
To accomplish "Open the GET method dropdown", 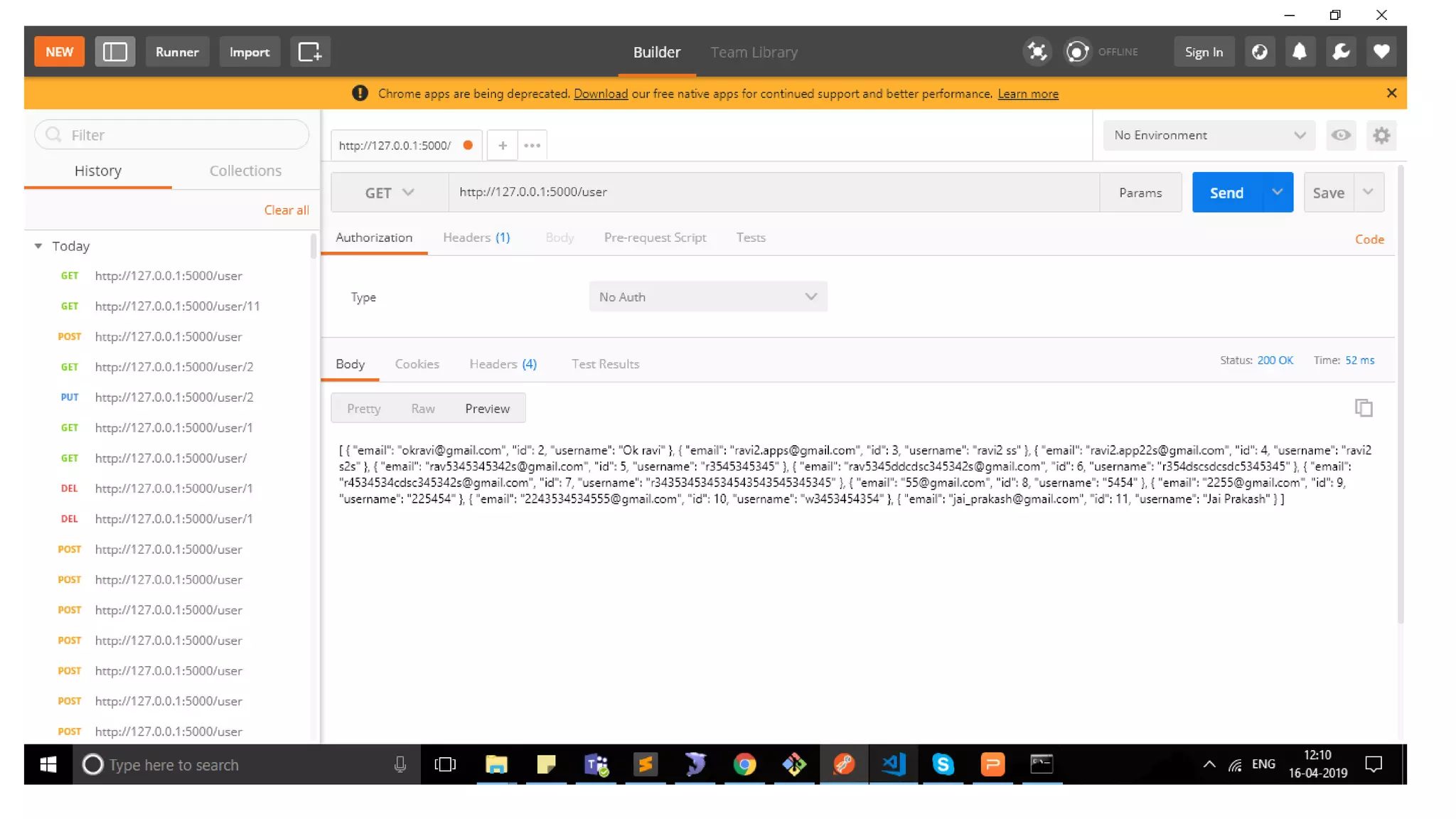I will [389, 193].
